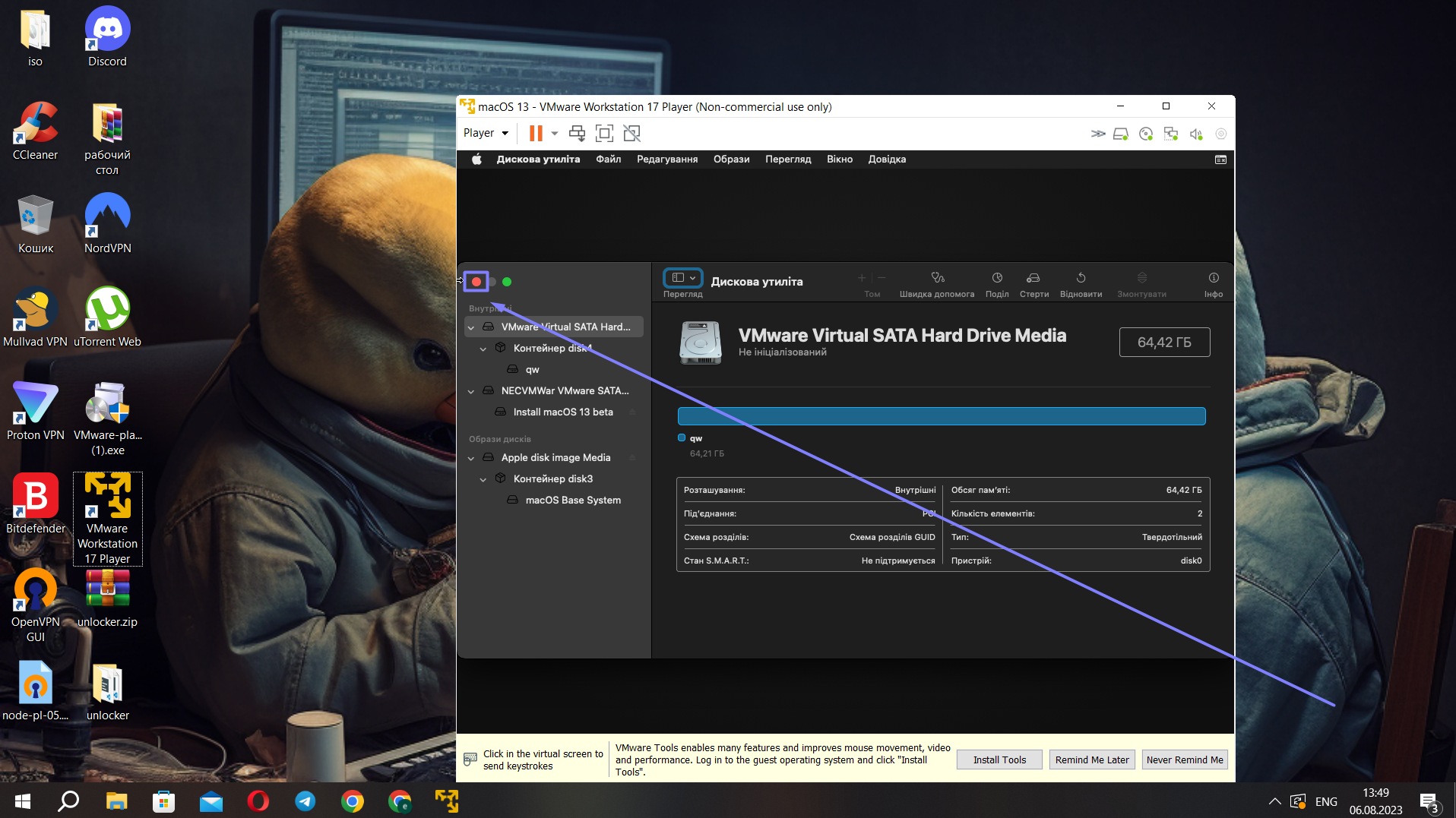1456x818 pixels.
Task: Click the Remind Me Later button
Action: 1092,760
